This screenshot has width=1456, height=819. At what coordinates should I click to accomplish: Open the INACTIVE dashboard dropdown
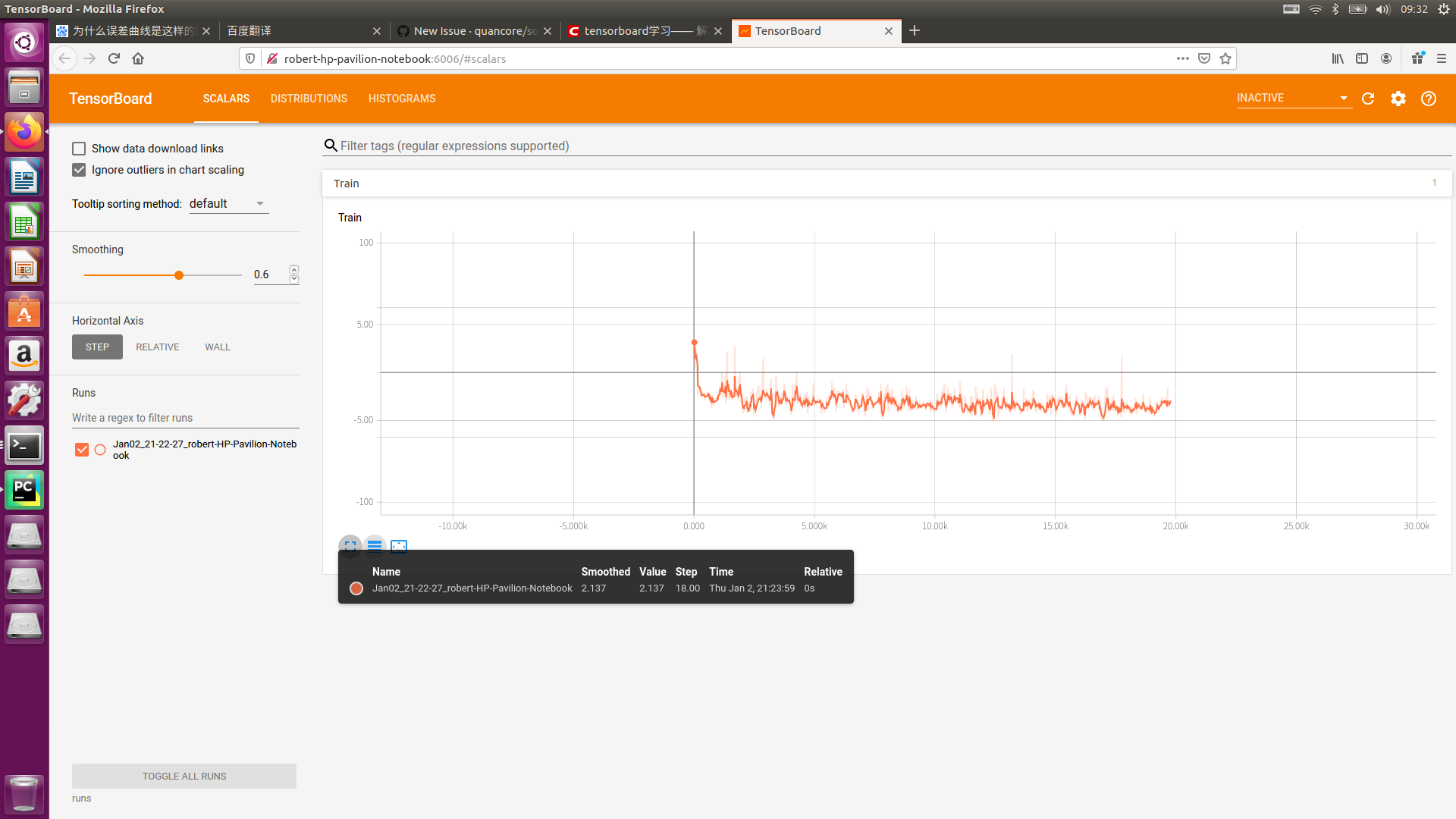coord(1293,98)
